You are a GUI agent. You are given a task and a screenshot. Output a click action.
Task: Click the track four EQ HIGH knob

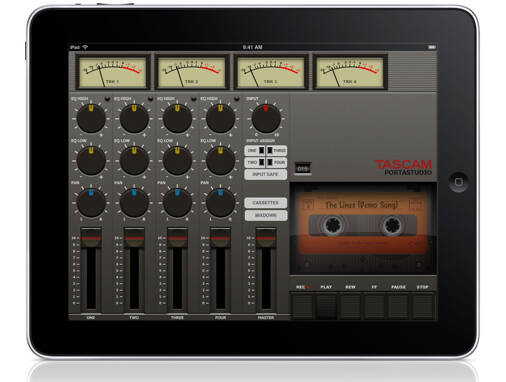pos(220,118)
